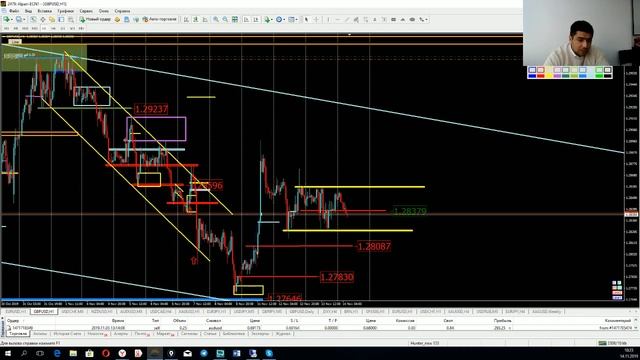This screenshot has width=640, height=360.
Task: Click the periods clock icon
Action: pos(279,20)
